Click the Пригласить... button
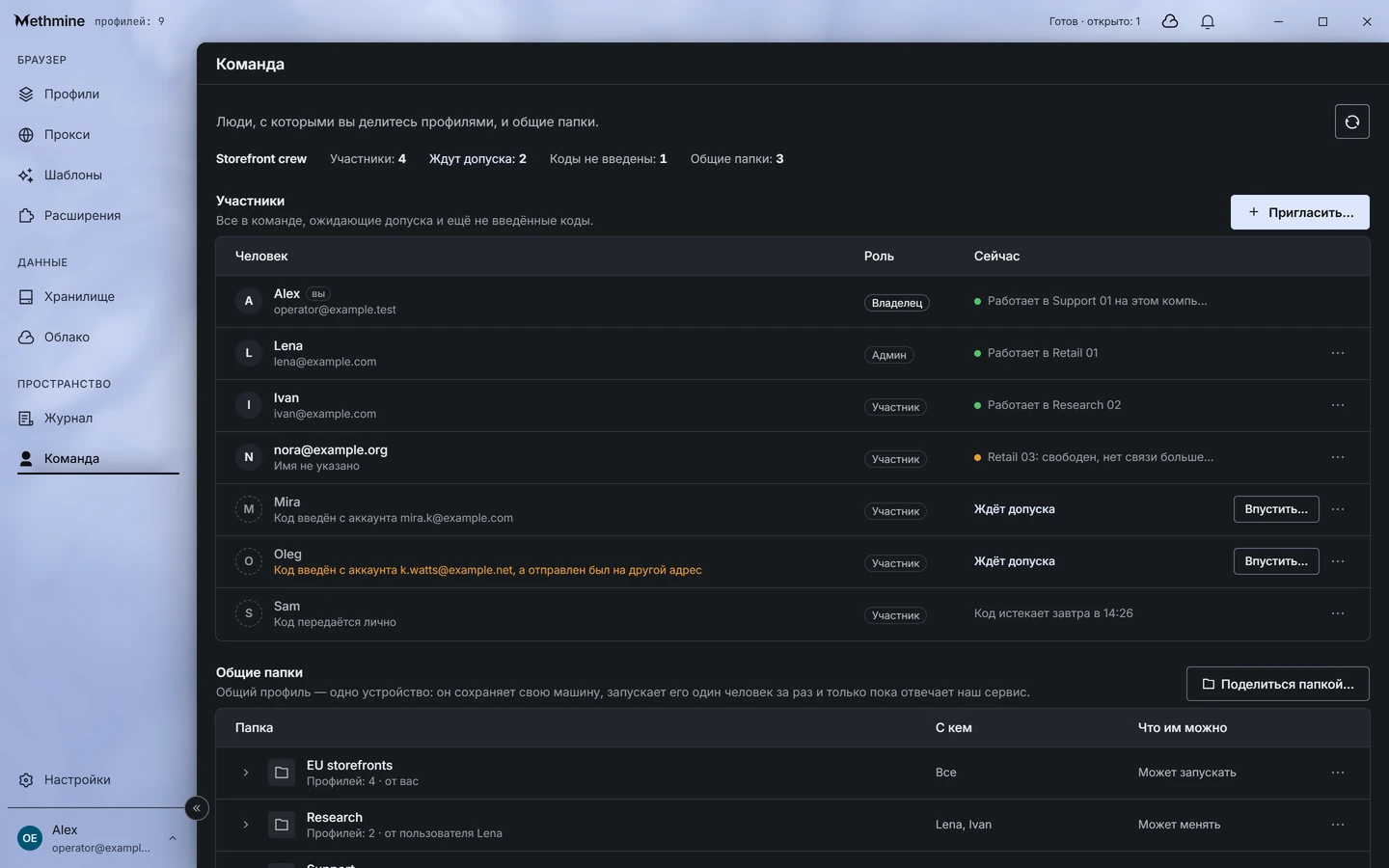Viewport: 1389px width, 868px height. 1299,212
